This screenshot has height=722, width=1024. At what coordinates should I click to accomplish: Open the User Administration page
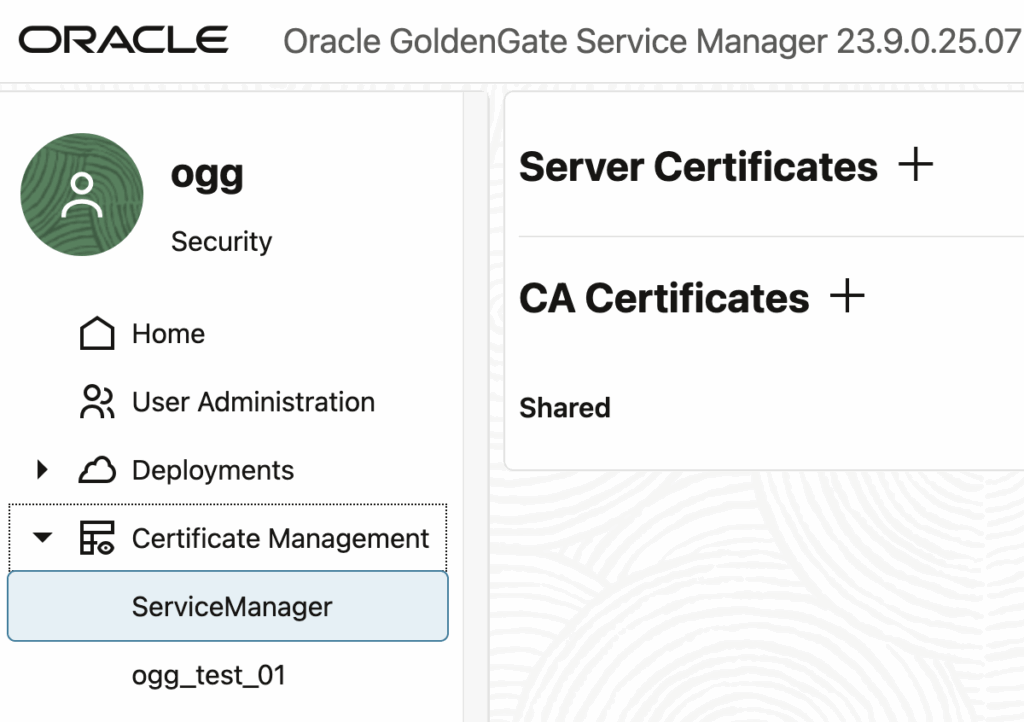click(x=253, y=402)
